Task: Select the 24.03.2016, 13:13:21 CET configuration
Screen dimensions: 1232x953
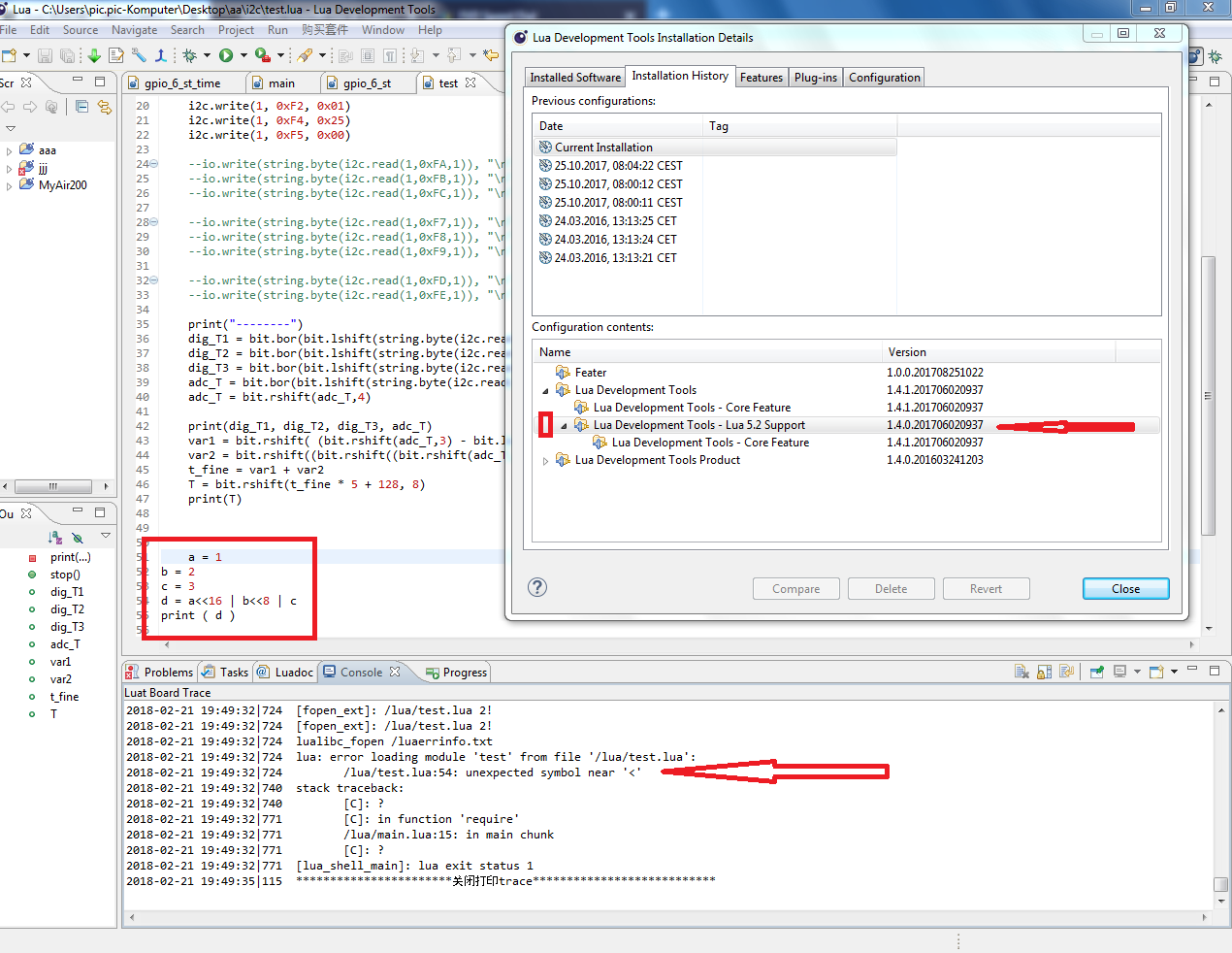Action: pyautogui.click(x=607, y=258)
